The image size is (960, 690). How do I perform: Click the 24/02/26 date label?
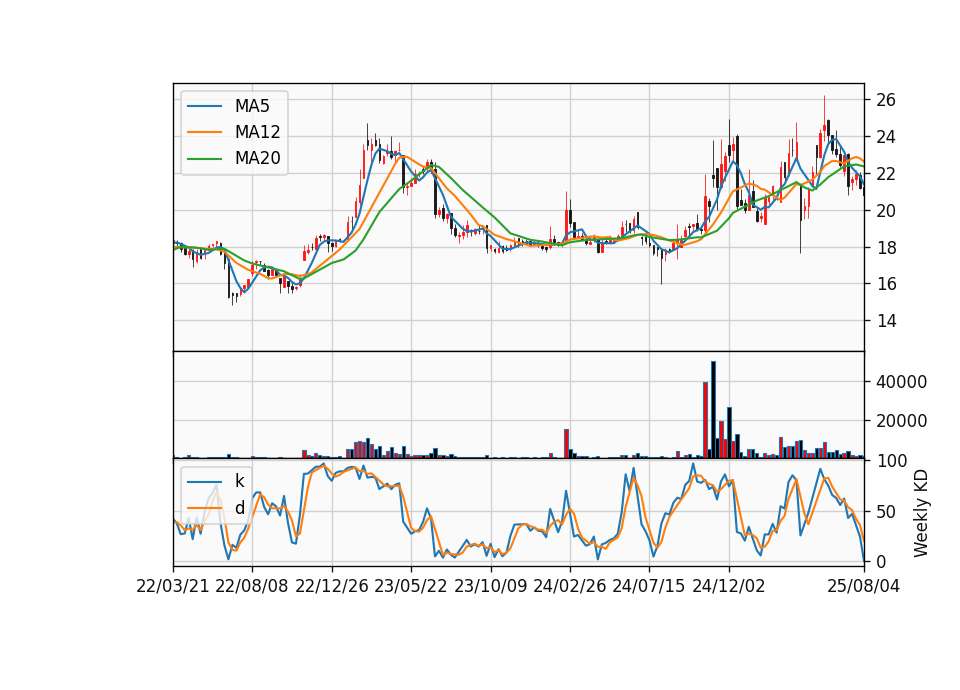point(570,586)
